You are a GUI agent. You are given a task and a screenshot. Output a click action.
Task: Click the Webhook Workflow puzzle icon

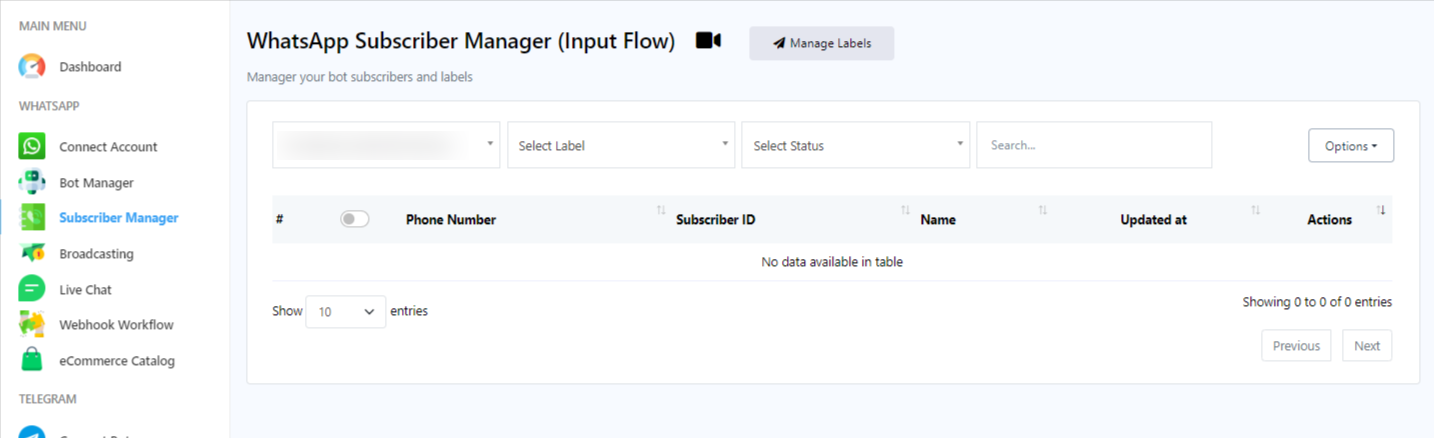click(x=32, y=325)
